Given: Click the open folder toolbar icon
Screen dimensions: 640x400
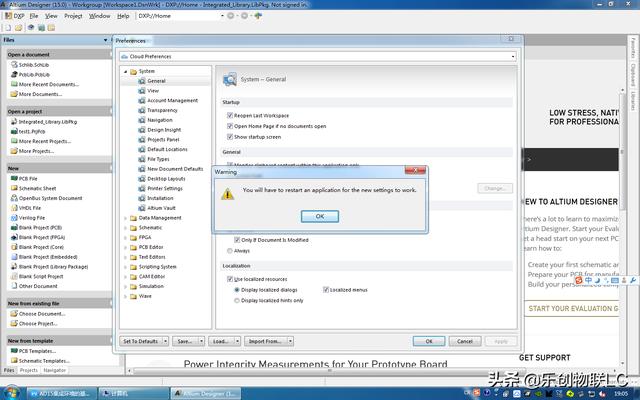Looking at the screenshot, I should tap(19, 28).
